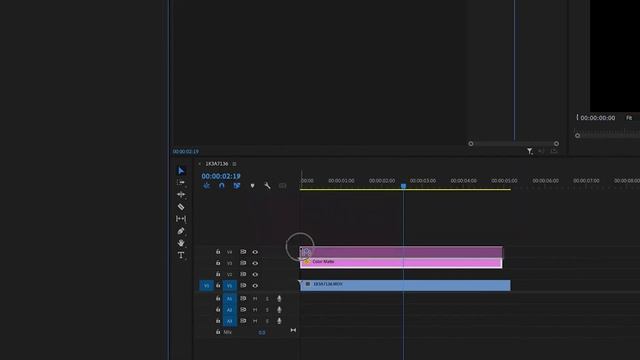Click the voice-over record mic on A3
Screen dimensions: 640x360
[279, 321]
